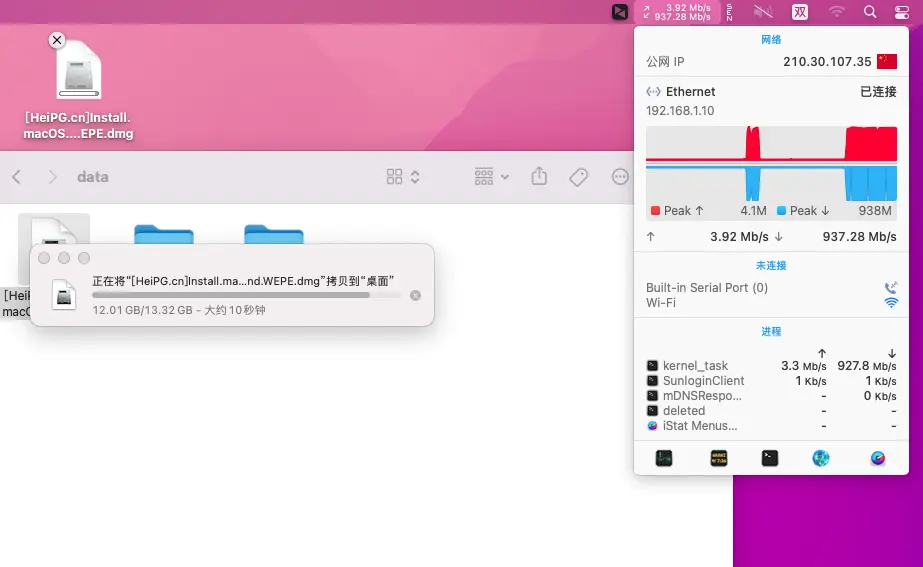Click the phone icon beside Serial Port
The width and height of the screenshot is (923, 567).
[891, 288]
